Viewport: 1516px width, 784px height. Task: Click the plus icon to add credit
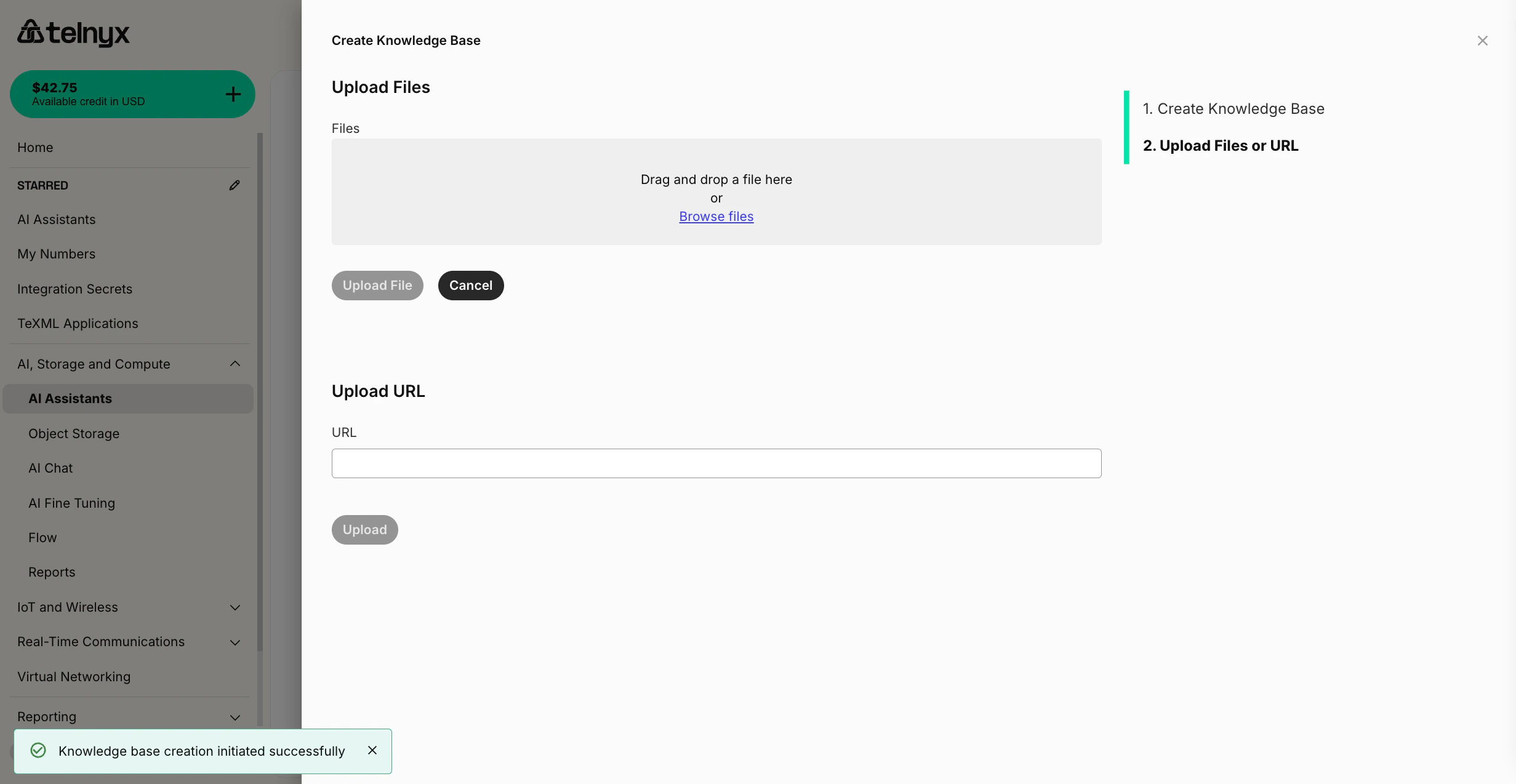233,94
